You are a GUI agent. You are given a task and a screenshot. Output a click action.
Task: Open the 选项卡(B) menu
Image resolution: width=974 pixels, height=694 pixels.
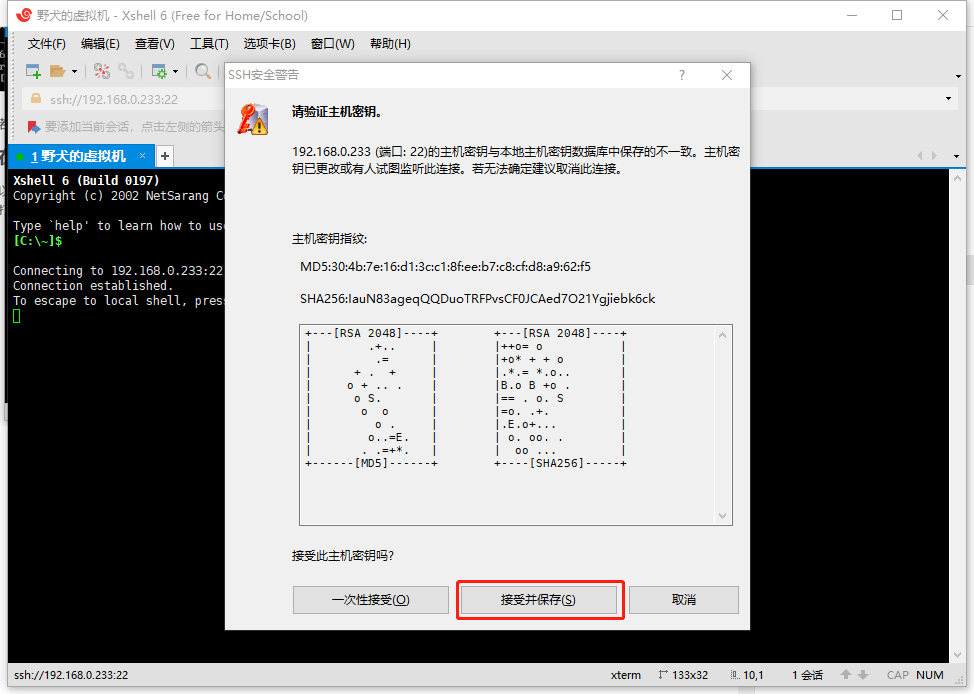click(x=270, y=43)
